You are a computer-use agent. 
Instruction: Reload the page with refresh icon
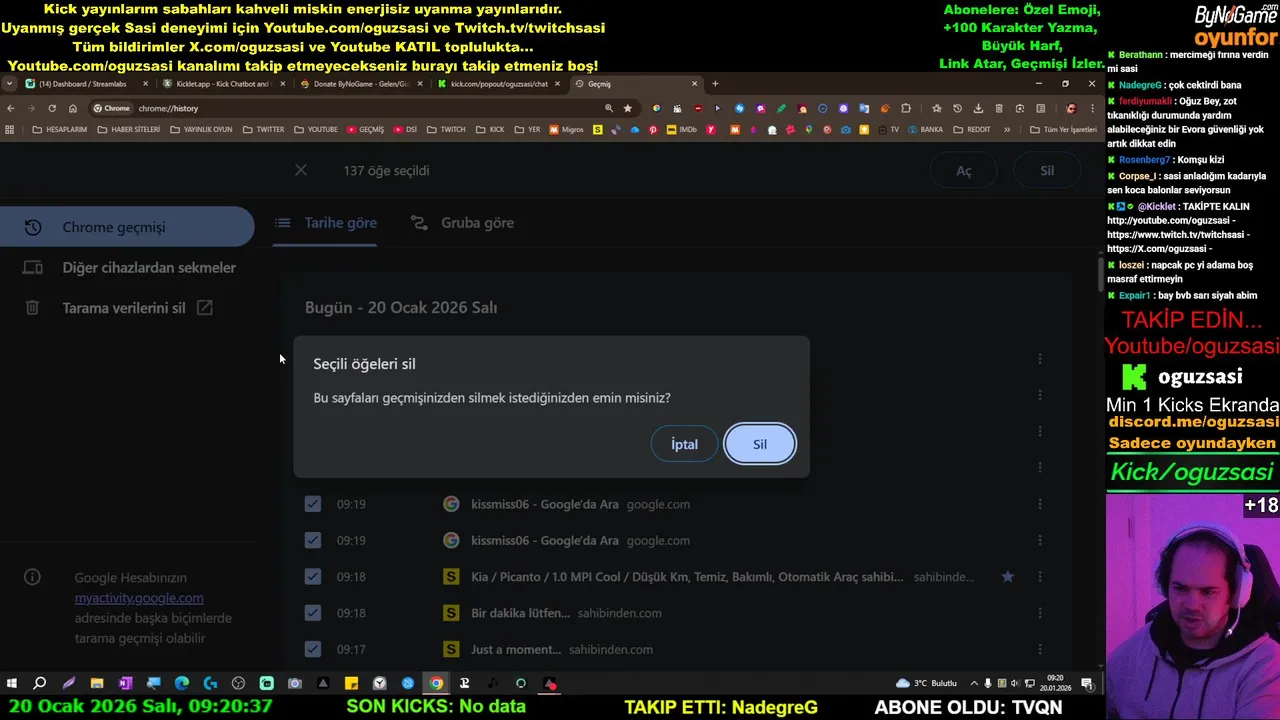click(52, 108)
